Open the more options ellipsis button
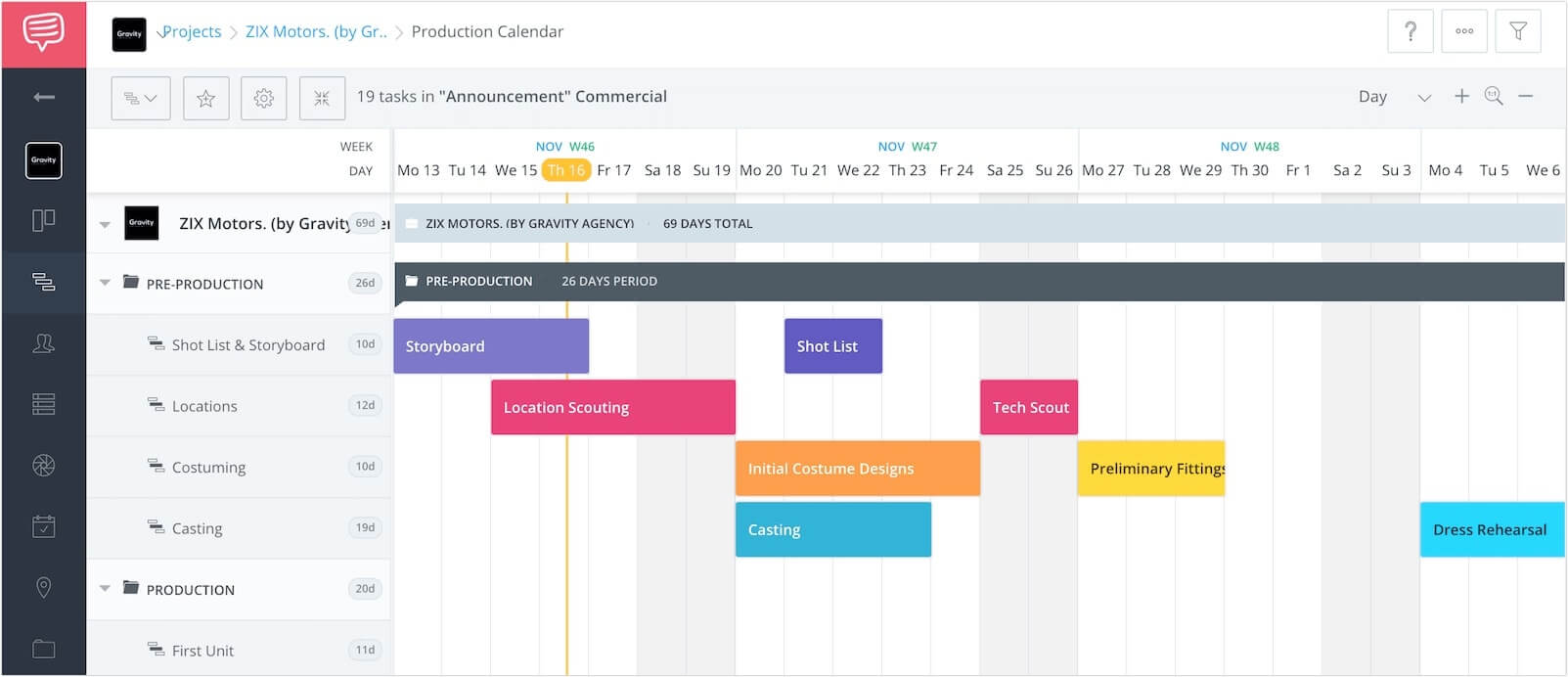The height and width of the screenshot is (677, 1568). (1464, 31)
